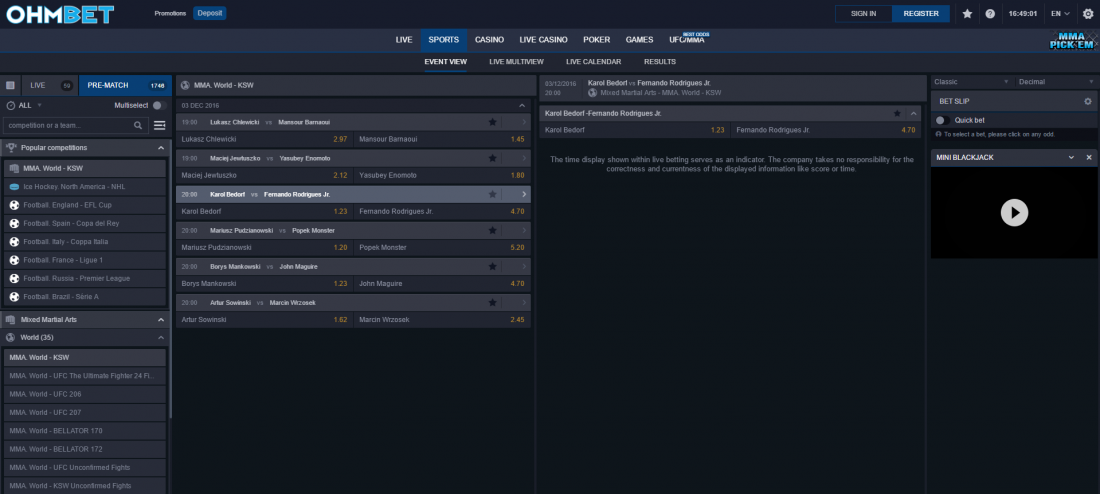Select Football Spain - Copa del Rey
This screenshot has width=1100, height=494.
pos(85,223)
